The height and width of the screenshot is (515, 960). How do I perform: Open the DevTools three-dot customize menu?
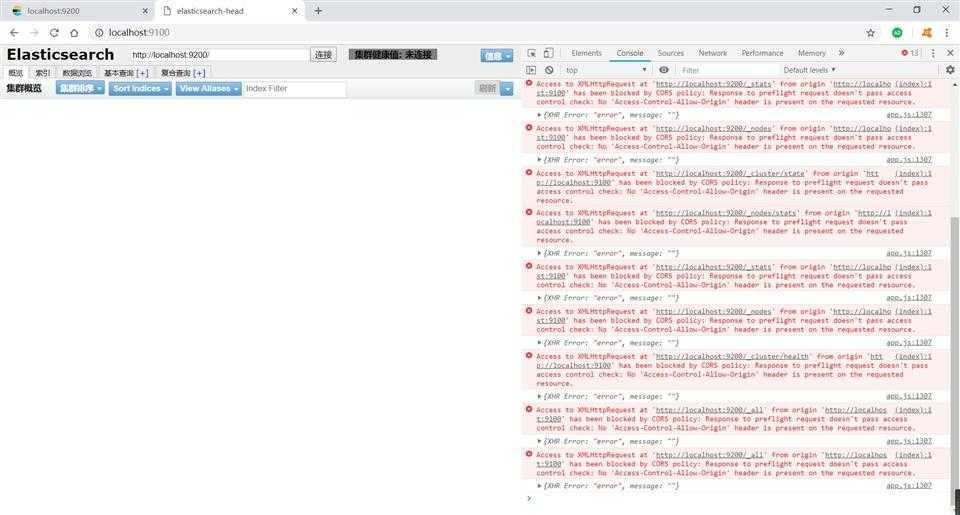click(x=933, y=53)
